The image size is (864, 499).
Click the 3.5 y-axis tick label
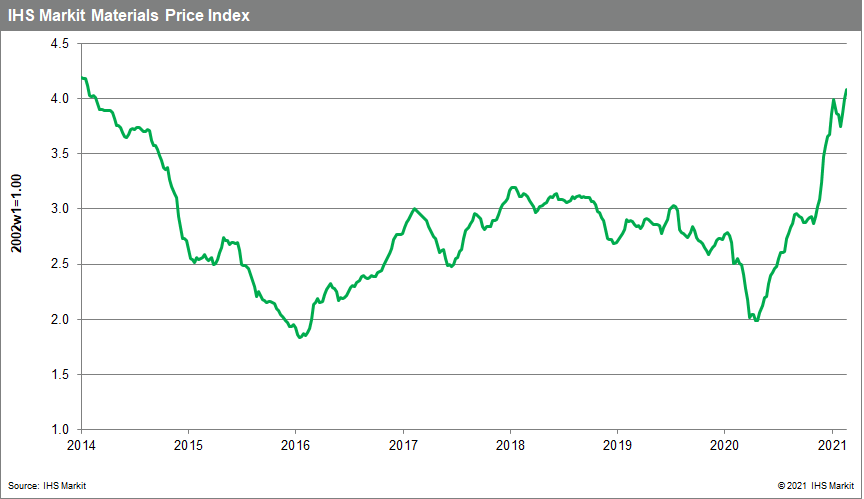click(x=58, y=154)
